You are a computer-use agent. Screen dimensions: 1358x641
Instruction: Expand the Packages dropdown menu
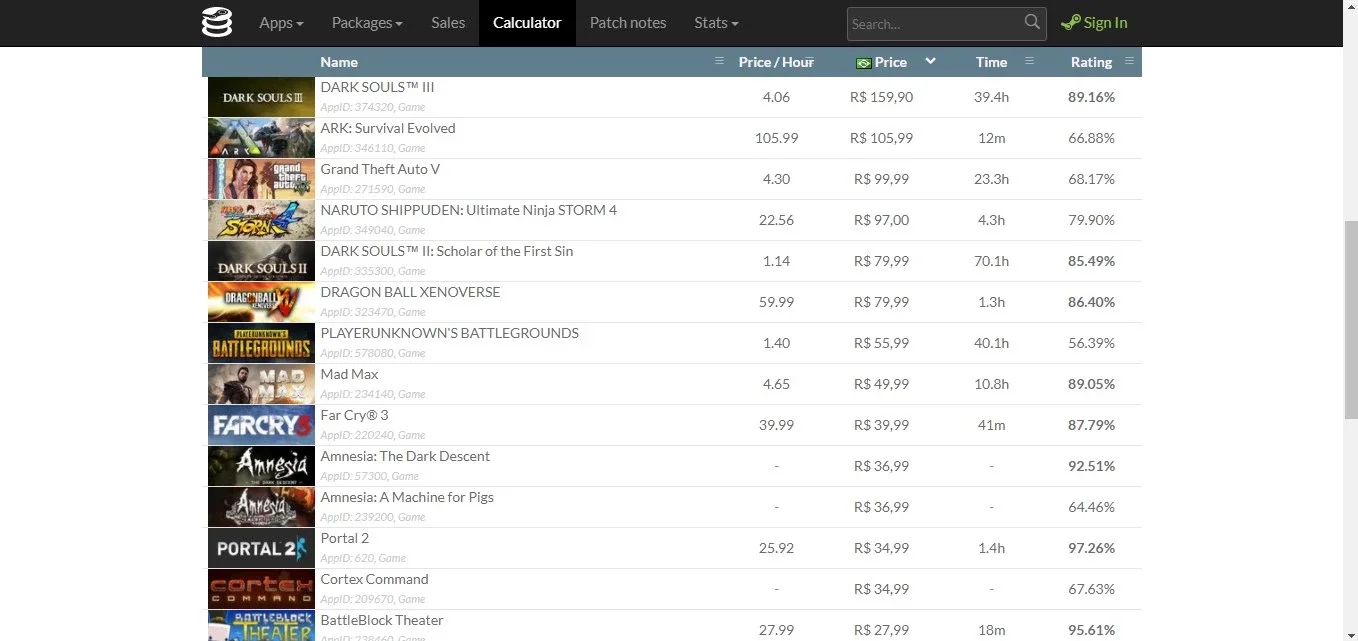367,22
